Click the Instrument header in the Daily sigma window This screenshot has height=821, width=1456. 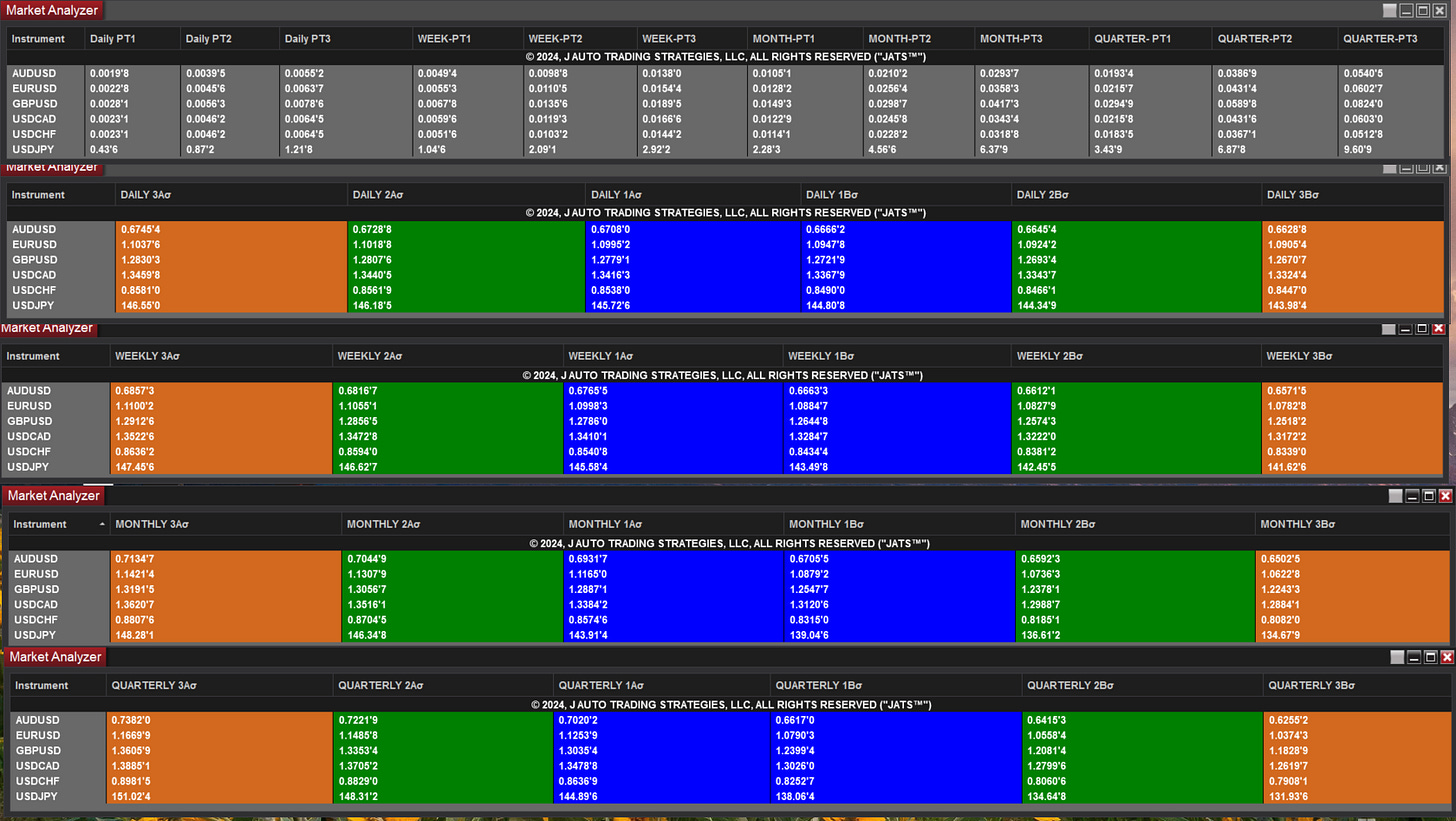click(61, 195)
